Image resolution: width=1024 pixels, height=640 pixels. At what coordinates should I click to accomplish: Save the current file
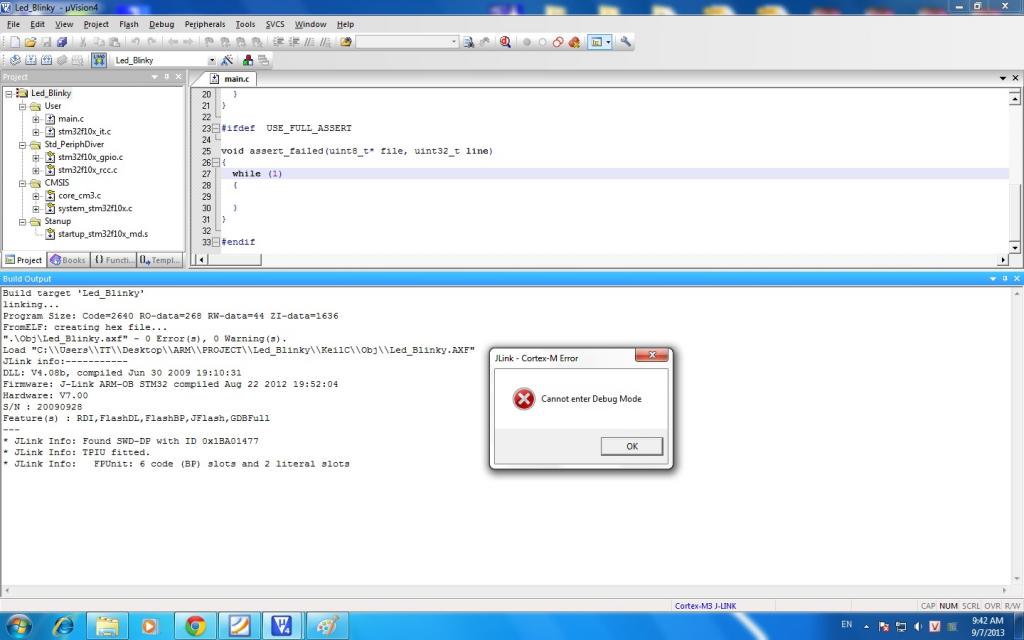[x=46, y=42]
